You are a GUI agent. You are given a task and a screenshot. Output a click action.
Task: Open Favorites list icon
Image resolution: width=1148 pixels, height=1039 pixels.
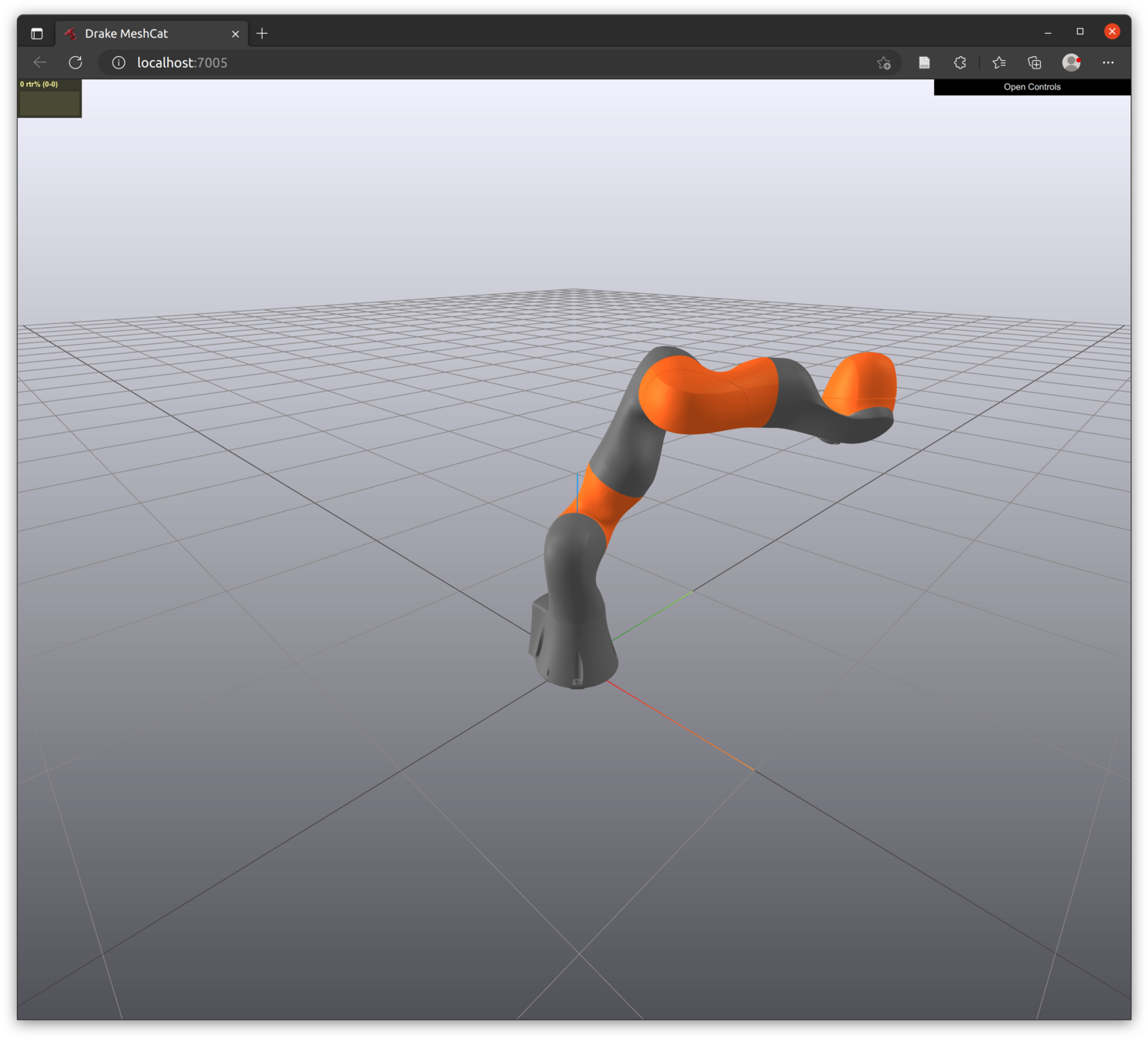[x=999, y=62]
